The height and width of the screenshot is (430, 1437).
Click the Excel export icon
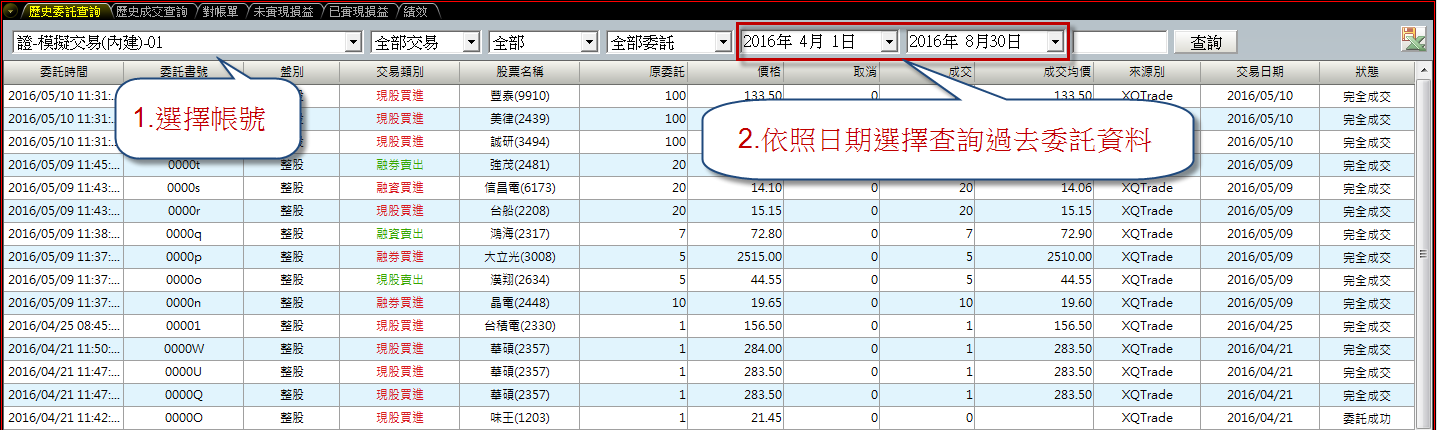1413,40
